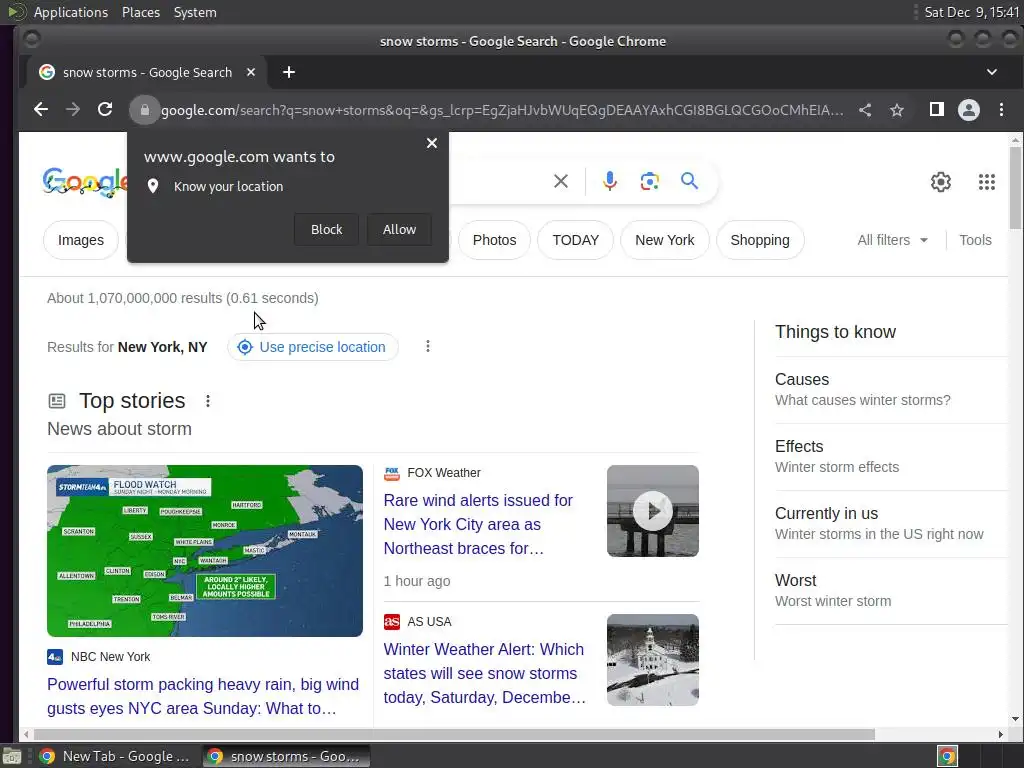Open Powerful storm packing heavy rain article
This screenshot has height=768, width=1024.
[203, 696]
